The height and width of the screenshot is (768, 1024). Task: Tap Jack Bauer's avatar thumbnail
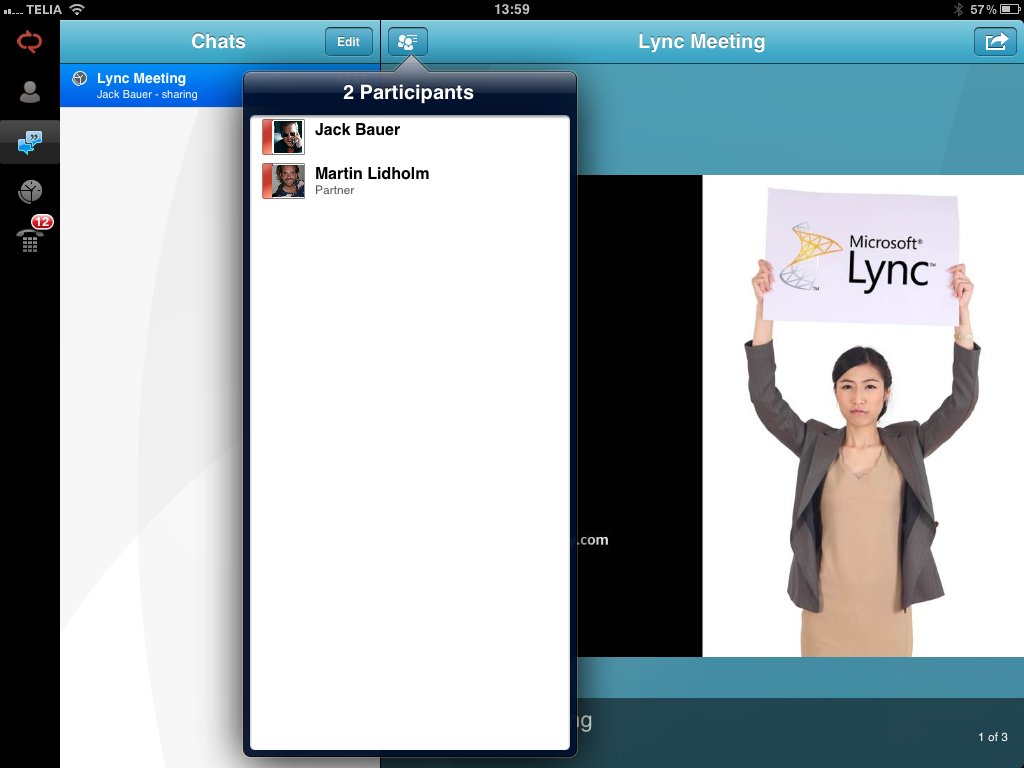[283, 136]
